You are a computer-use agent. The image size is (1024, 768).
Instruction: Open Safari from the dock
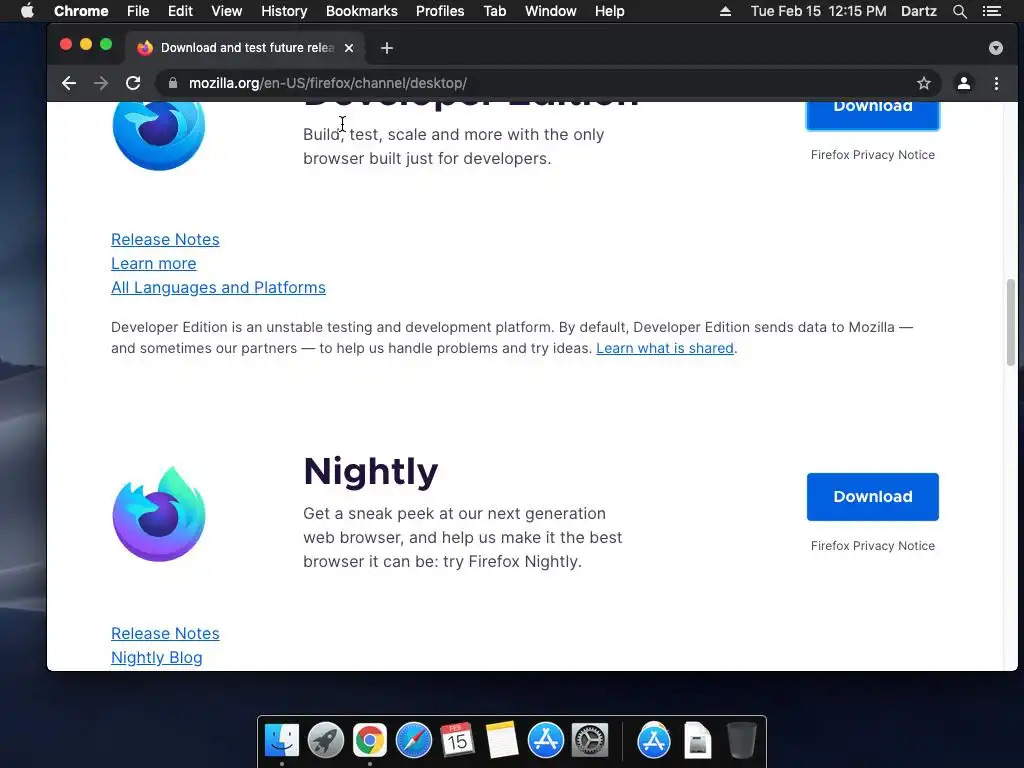coord(413,740)
